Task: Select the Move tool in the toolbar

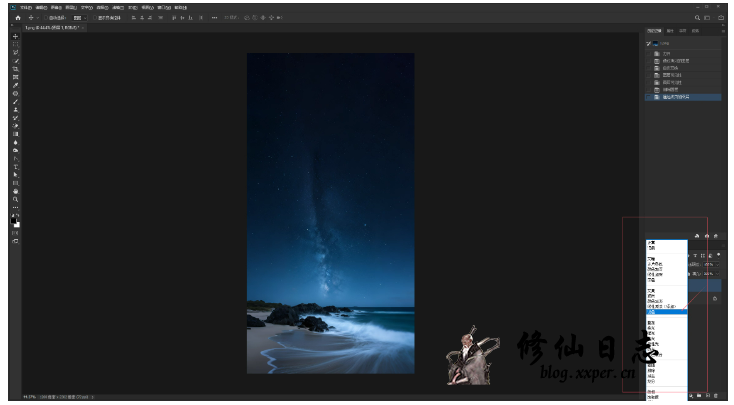Action: [15, 37]
